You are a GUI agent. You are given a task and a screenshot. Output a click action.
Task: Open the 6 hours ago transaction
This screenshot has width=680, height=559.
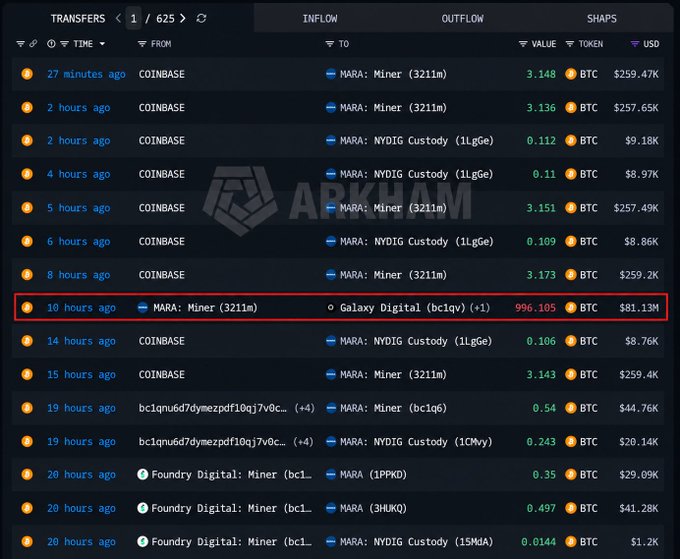click(x=78, y=242)
